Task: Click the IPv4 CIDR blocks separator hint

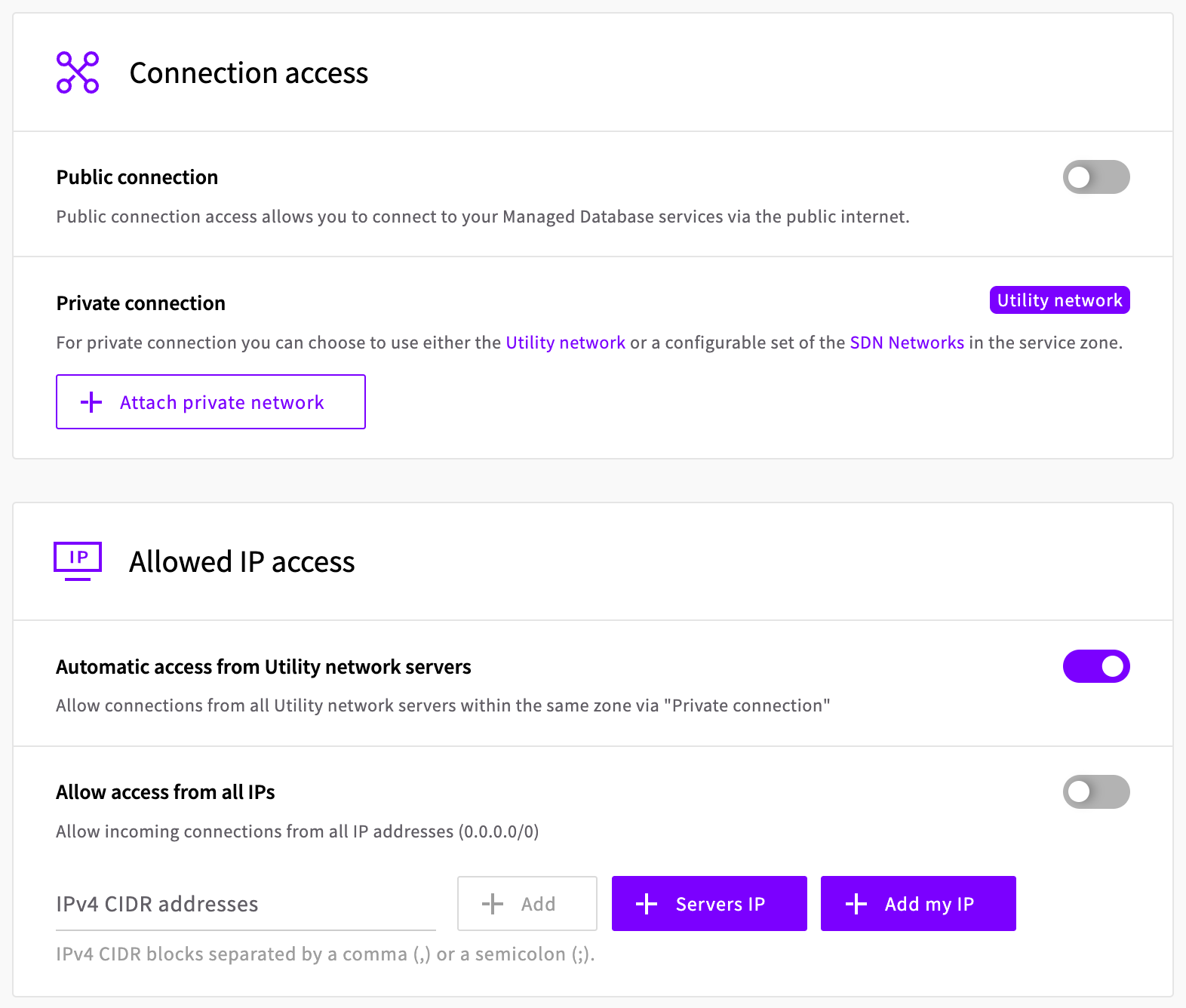Action: point(326,954)
